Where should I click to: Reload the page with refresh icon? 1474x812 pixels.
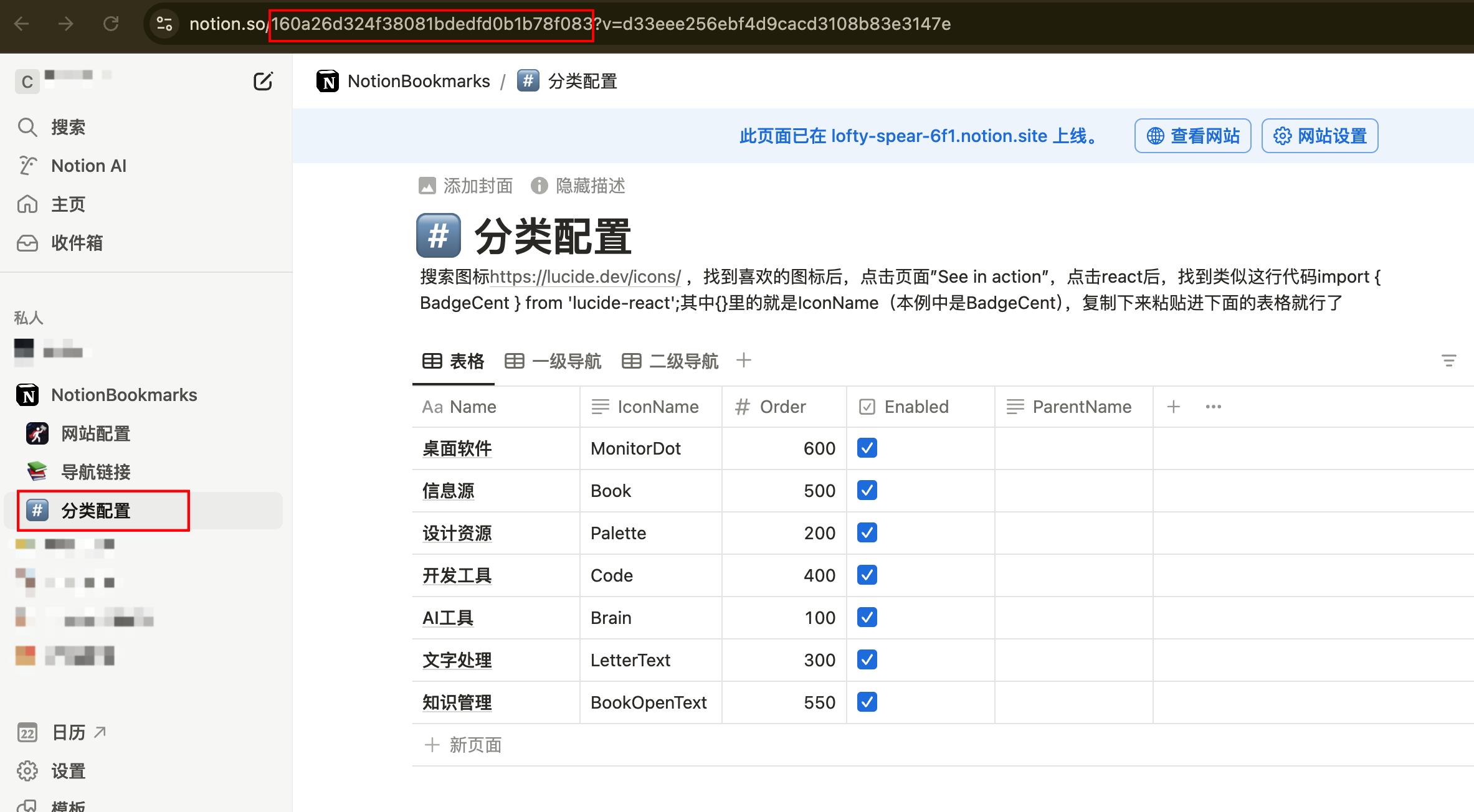click(x=111, y=24)
